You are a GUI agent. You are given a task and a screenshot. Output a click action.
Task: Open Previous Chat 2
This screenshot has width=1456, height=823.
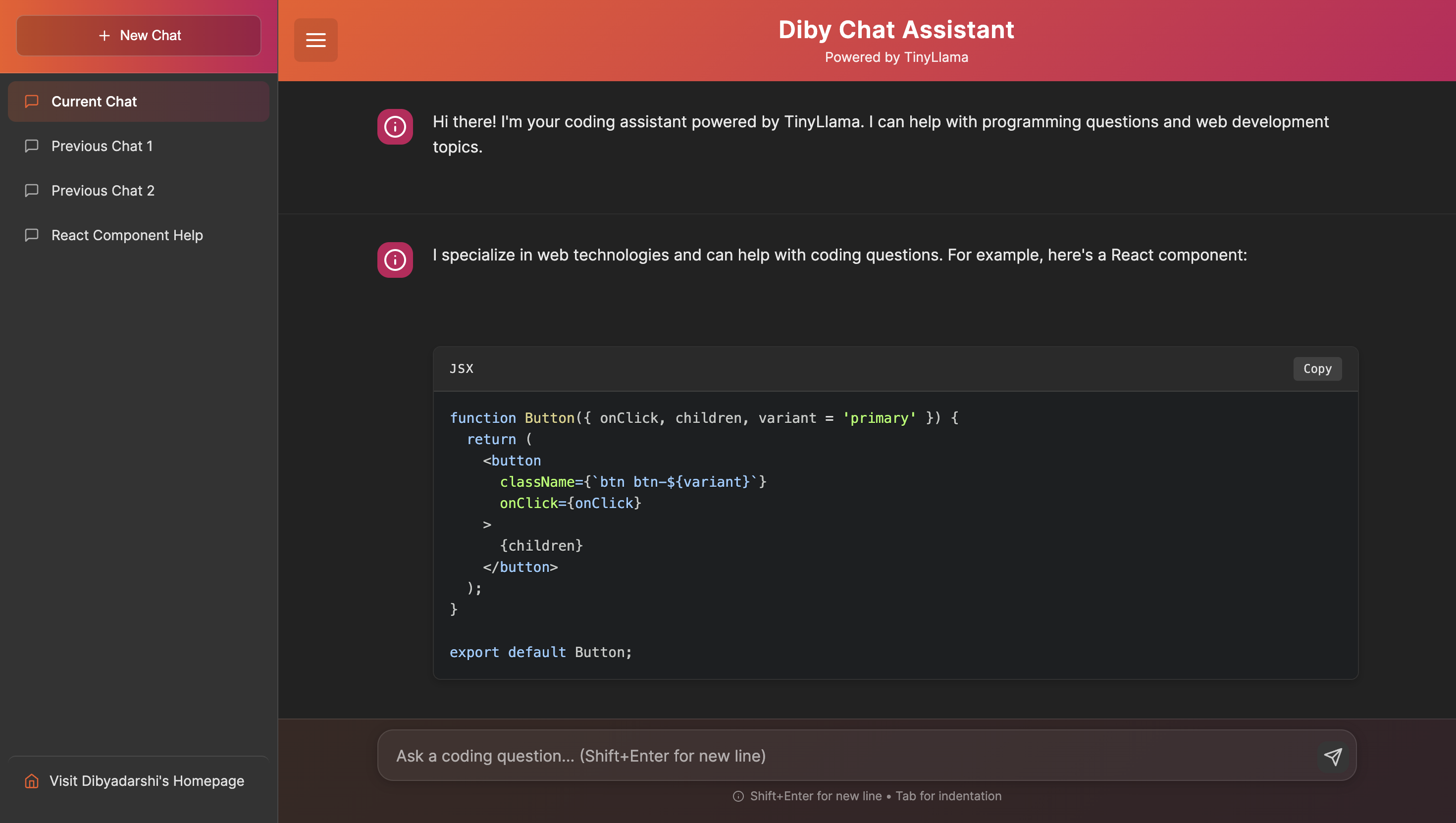click(x=139, y=191)
